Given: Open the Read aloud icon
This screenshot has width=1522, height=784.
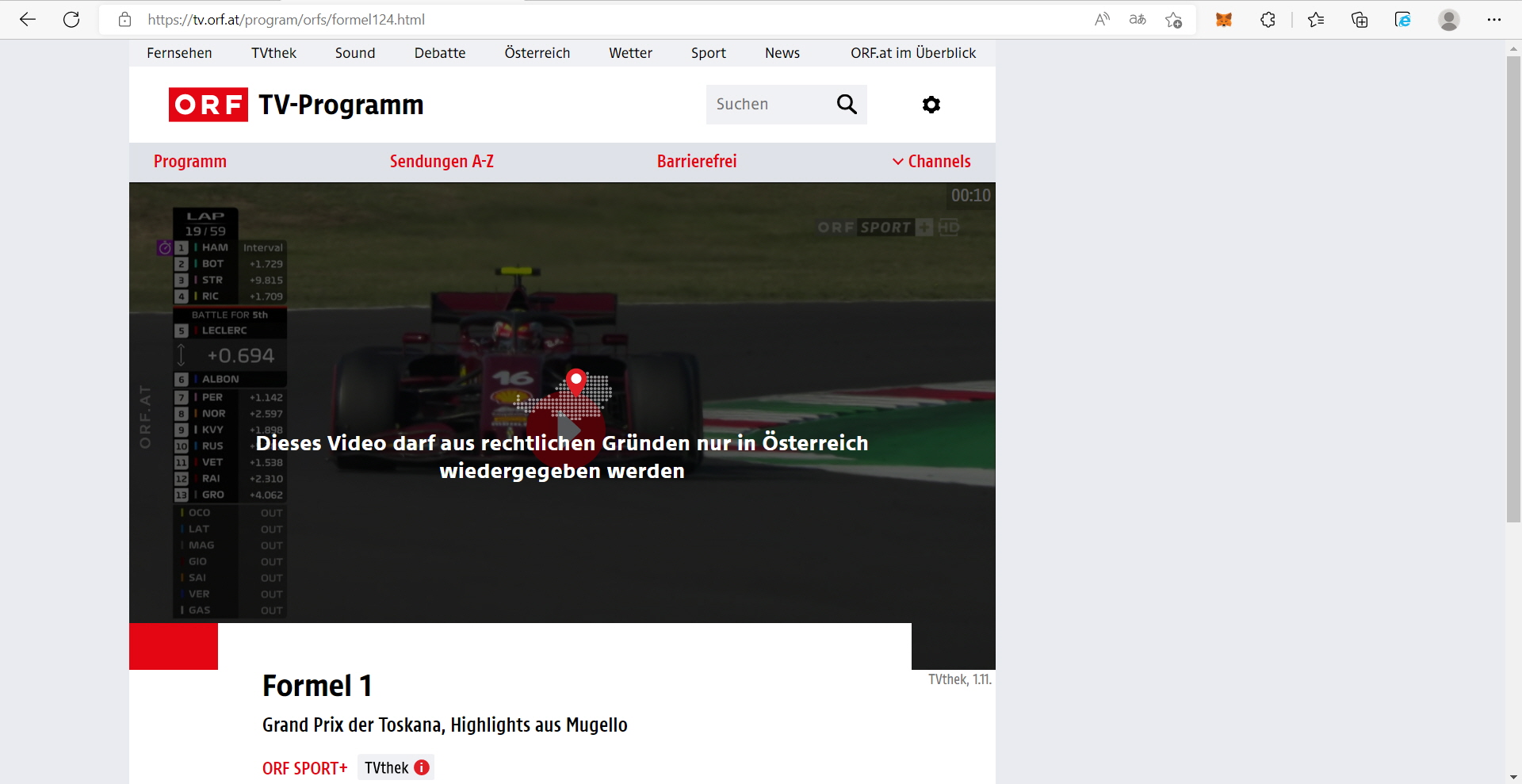Looking at the screenshot, I should click(x=1102, y=20).
